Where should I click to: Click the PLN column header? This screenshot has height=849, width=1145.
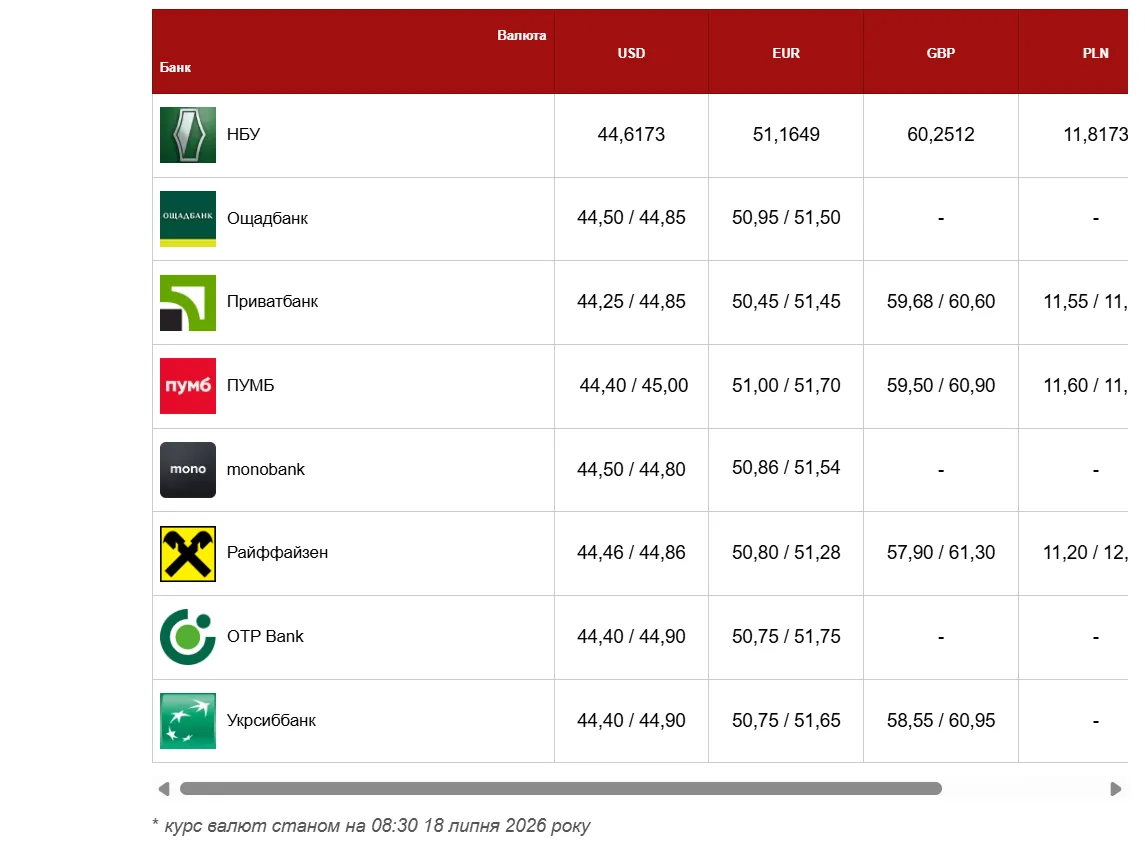coord(1095,53)
